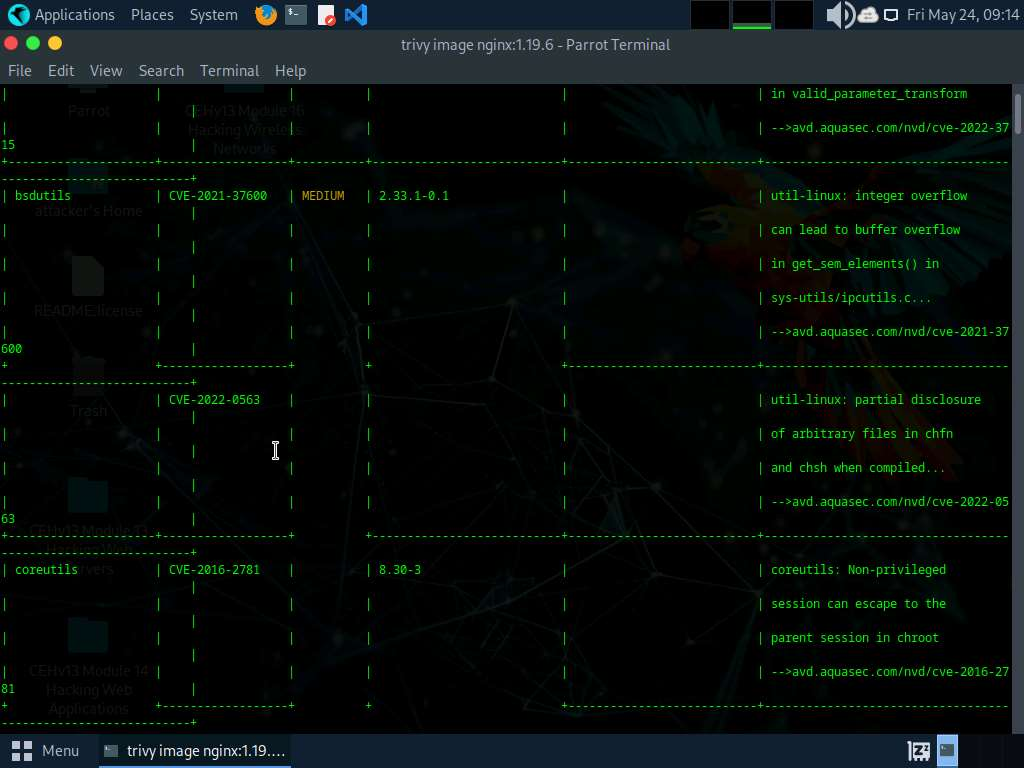Select trivy image nginx taskbar window button
This screenshot has width=1024, height=768.
pyautogui.click(x=196, y=750)
